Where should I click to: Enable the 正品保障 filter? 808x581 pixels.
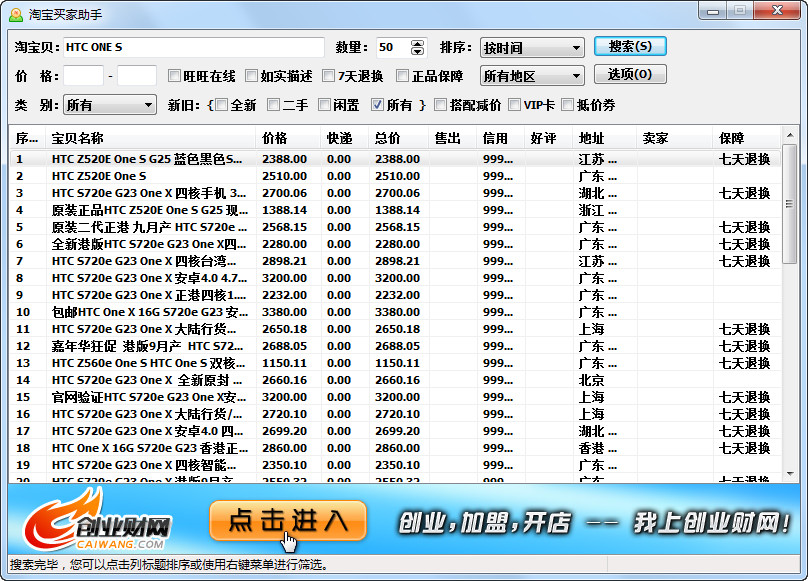[402, 76]
